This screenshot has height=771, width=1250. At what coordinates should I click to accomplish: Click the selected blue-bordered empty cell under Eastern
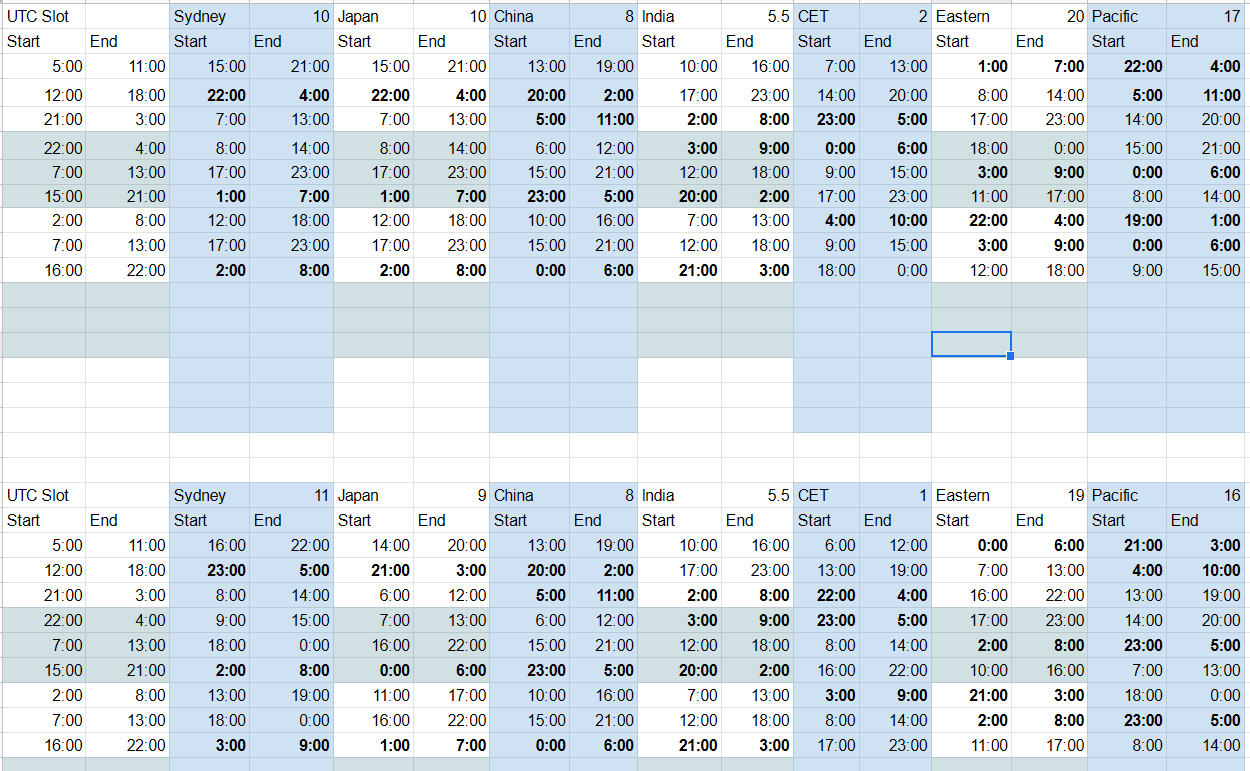coord(971,344)
